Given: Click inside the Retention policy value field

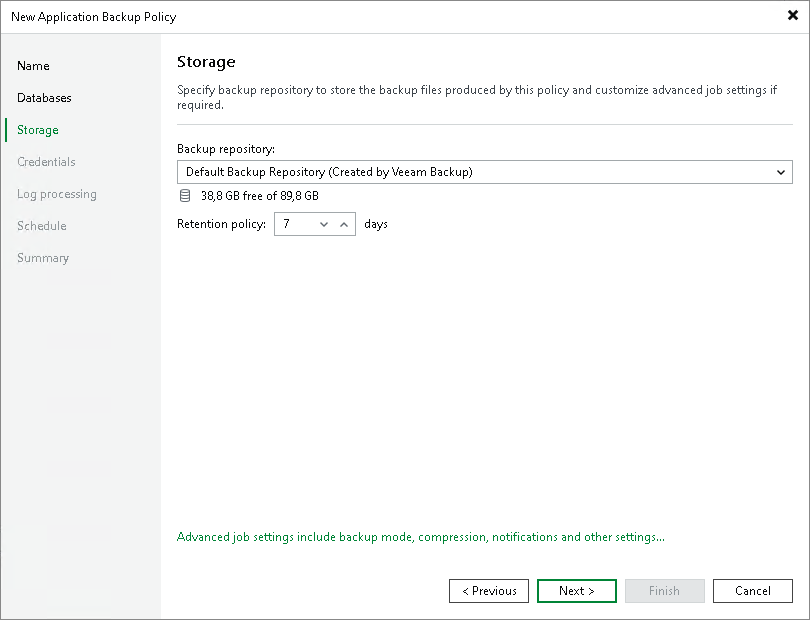Looking at the screenshot, I should click(x=295, y=224).
